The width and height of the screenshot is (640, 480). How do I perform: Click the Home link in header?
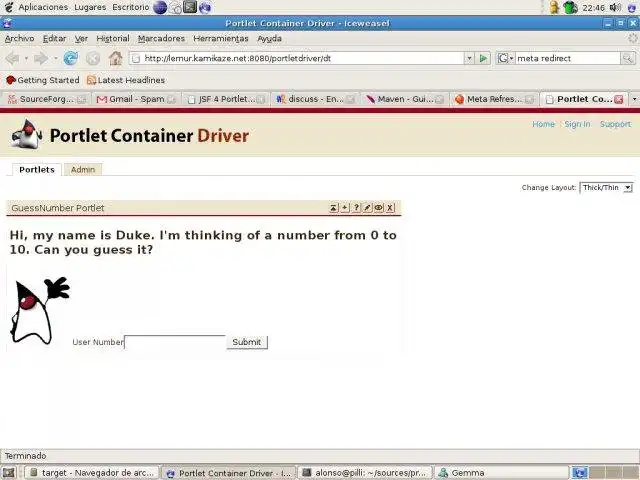(x=543, y=124)
